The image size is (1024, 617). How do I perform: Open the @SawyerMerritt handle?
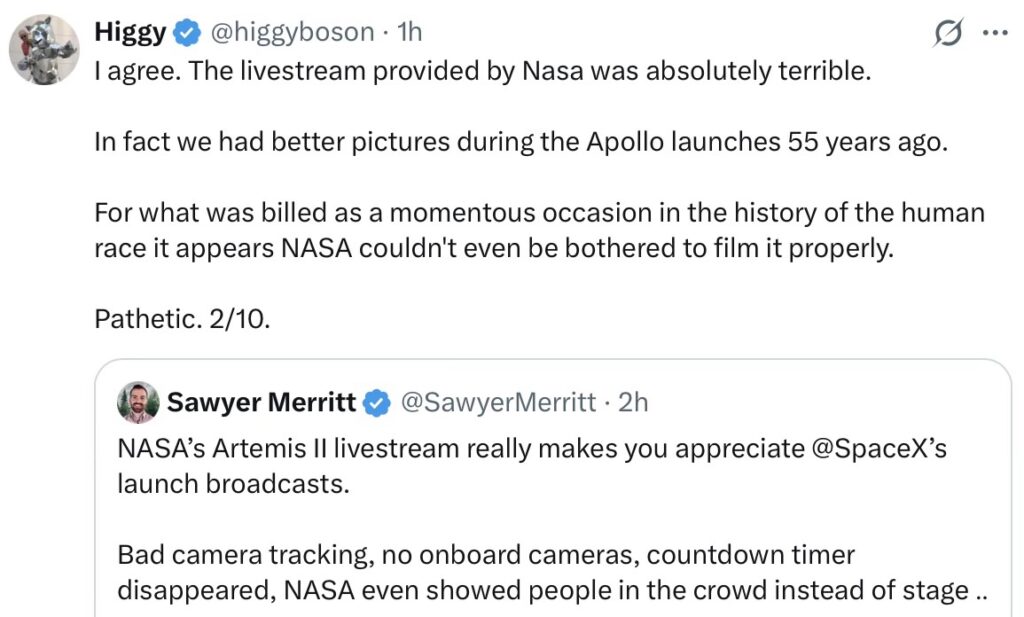tap(498, 402)
